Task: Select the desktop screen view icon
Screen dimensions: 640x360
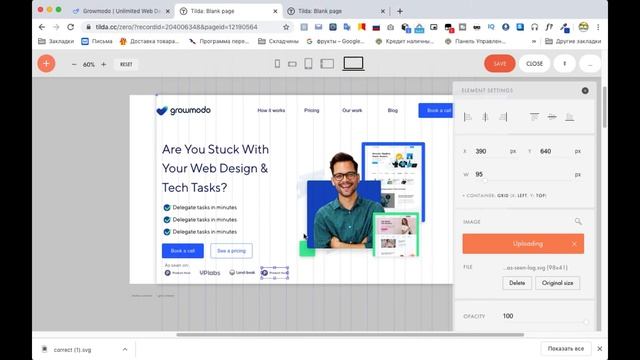Action: pyautogui.click(x=353, y=64)
